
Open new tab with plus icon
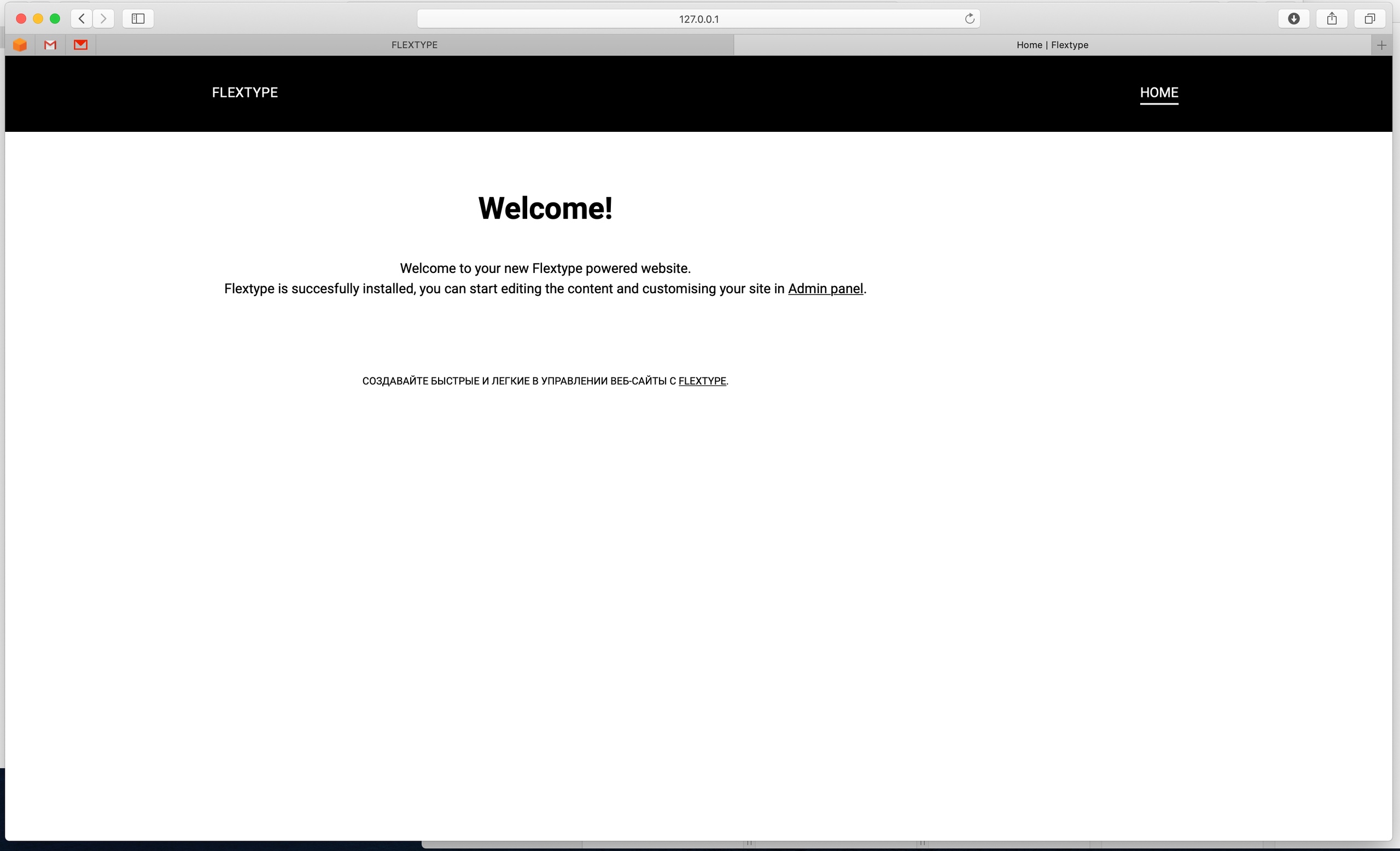(x=1382, y=45)
